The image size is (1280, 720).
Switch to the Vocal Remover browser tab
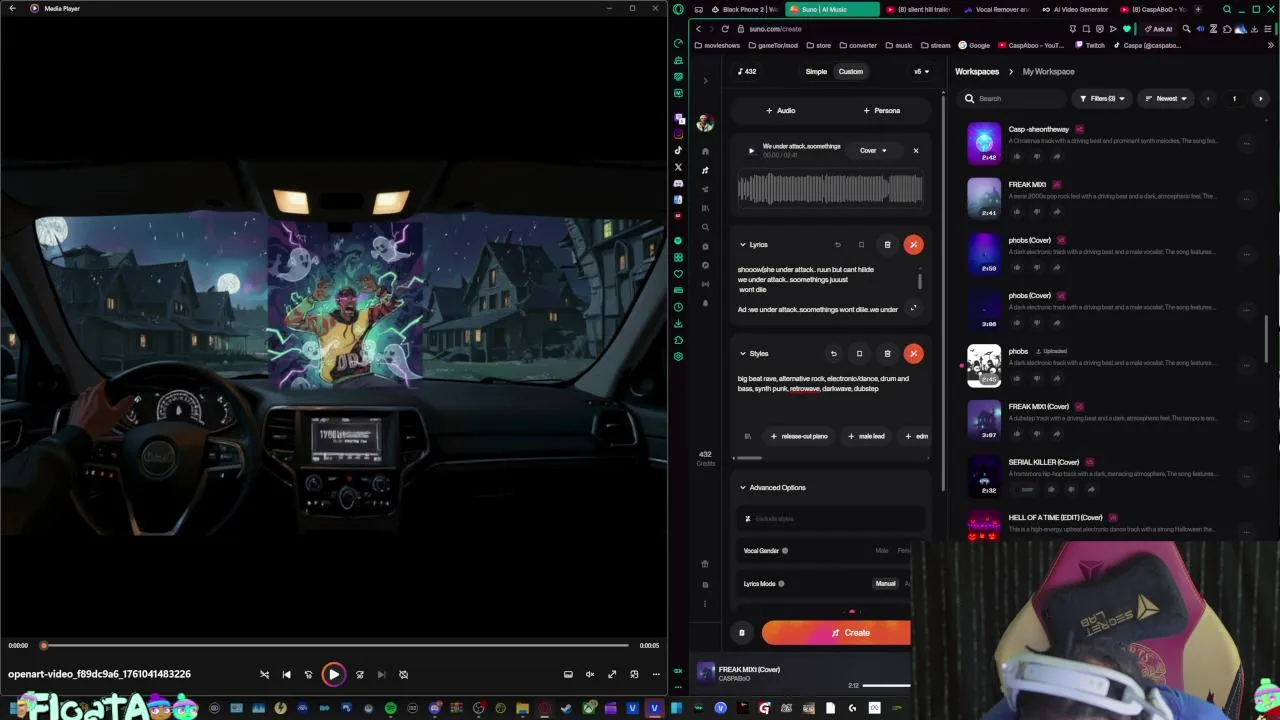click(997, 9)
